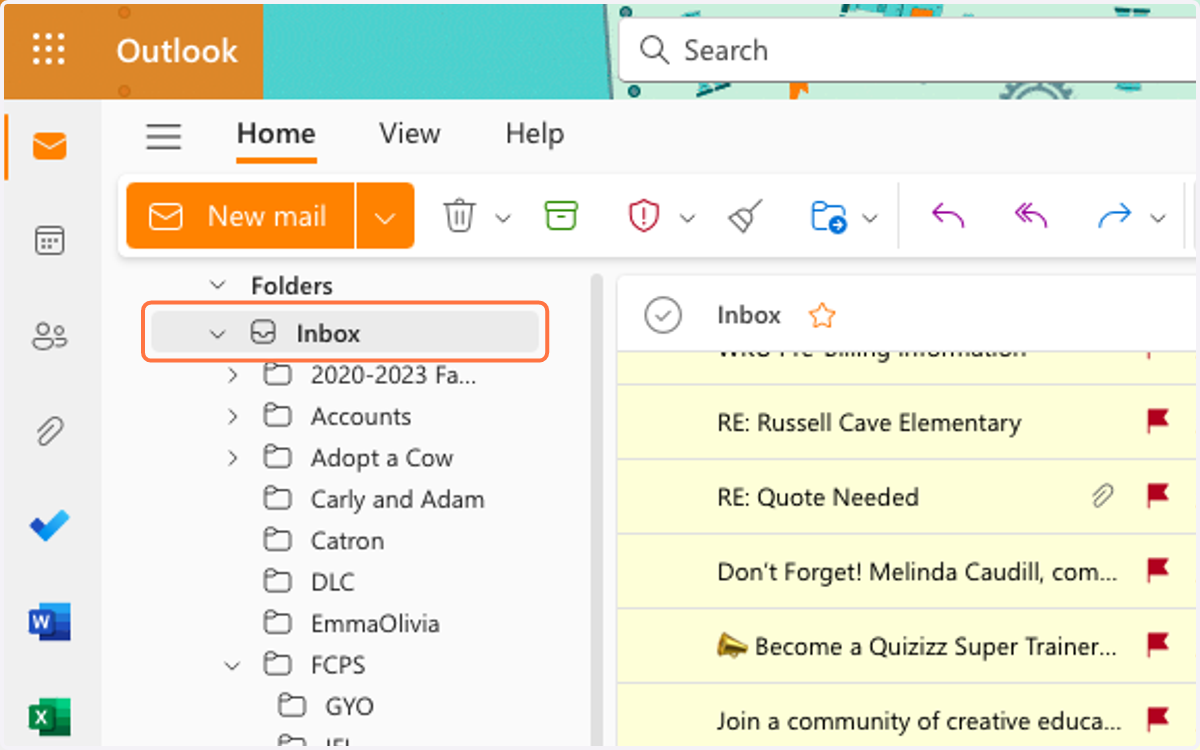Open the People contacts module

point(49,337)
